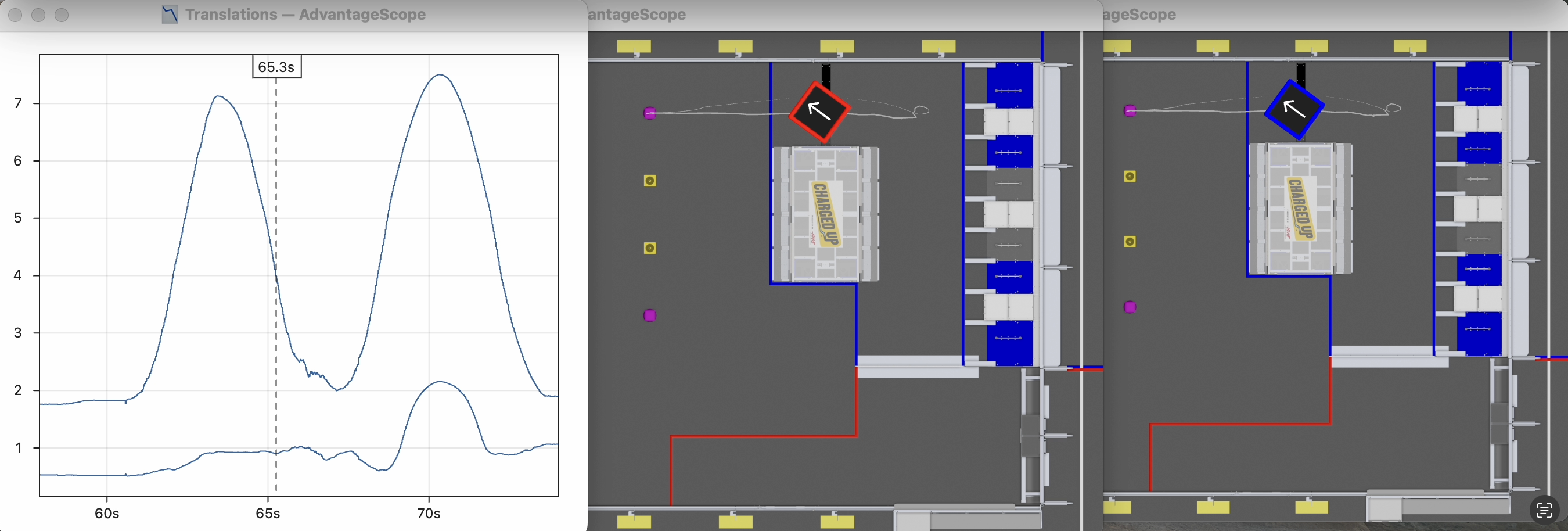Click the upper yellow cone in middle field view
The height and width of the screenshot is (531, 1568).
[x=649, y=180]
